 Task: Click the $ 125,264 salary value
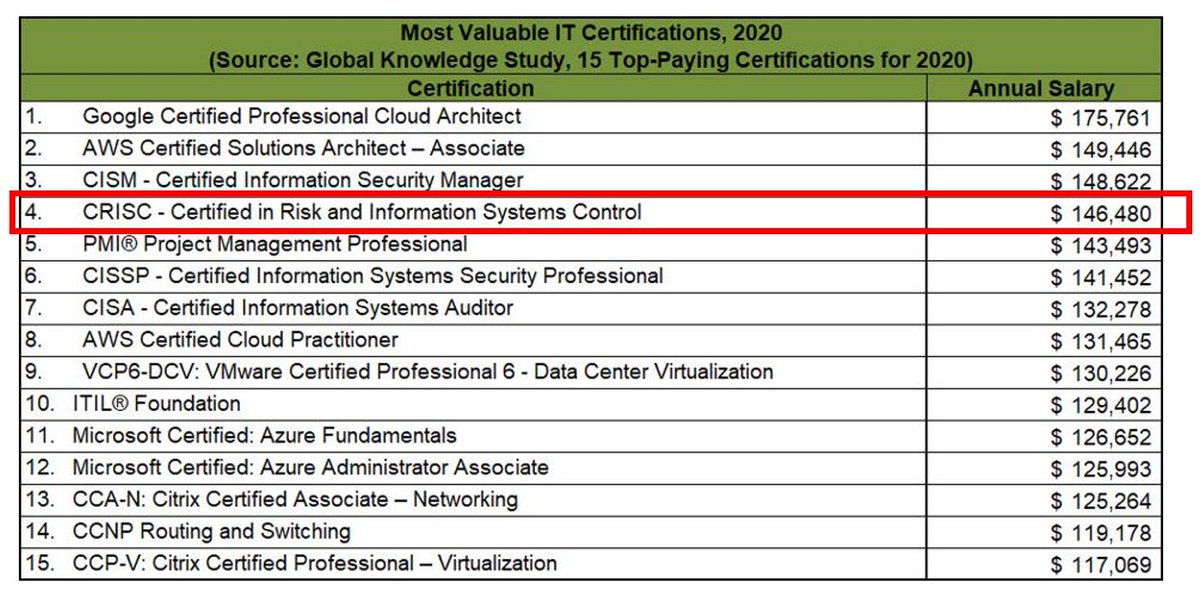pos(1101,502)
